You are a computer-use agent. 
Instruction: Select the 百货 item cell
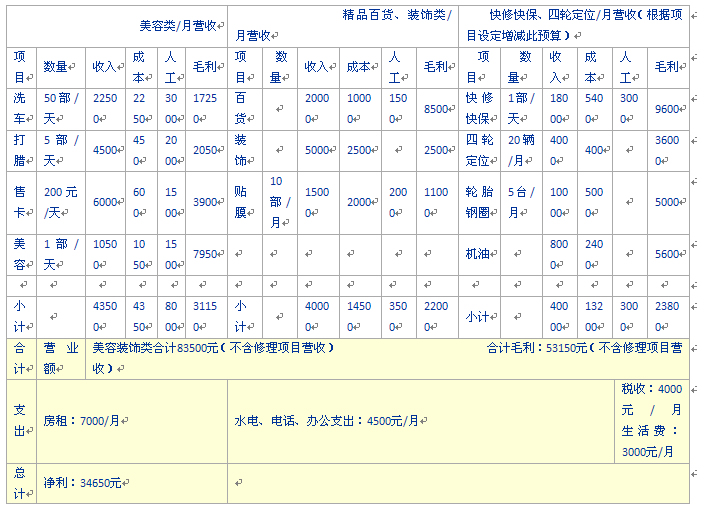tap(243, 109)
